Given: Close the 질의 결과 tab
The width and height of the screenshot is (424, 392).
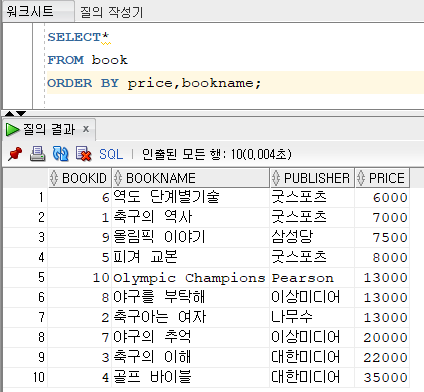Looking at the screenshot, I should (86, 129).
